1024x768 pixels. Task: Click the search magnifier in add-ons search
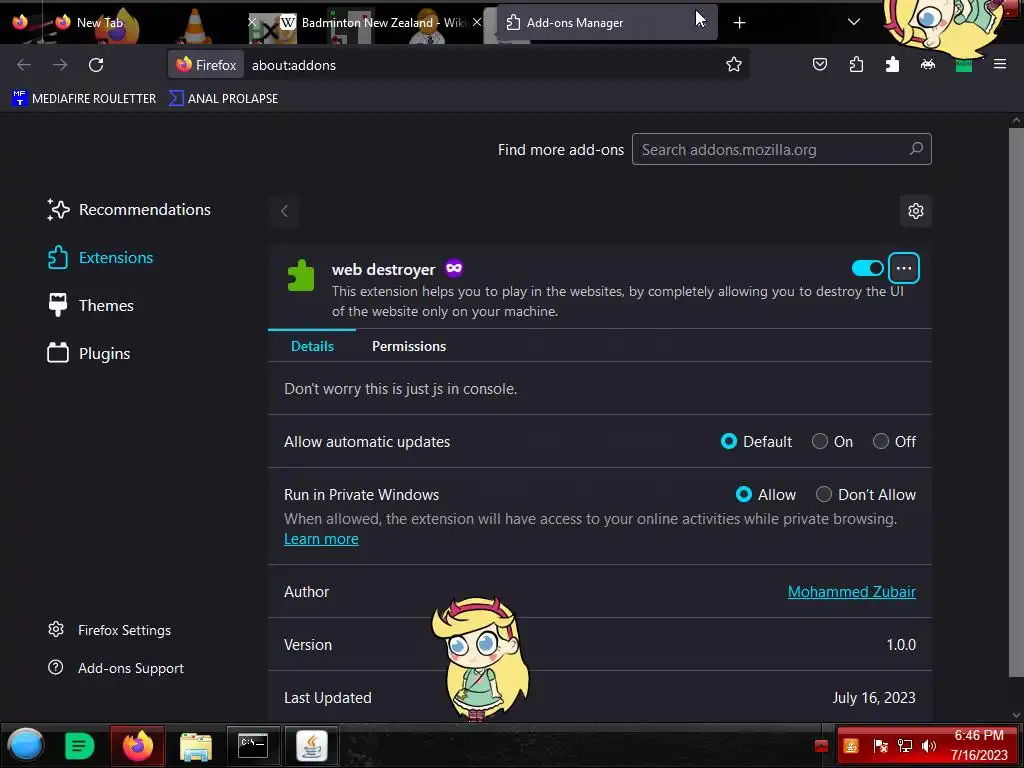pos(916,149)
